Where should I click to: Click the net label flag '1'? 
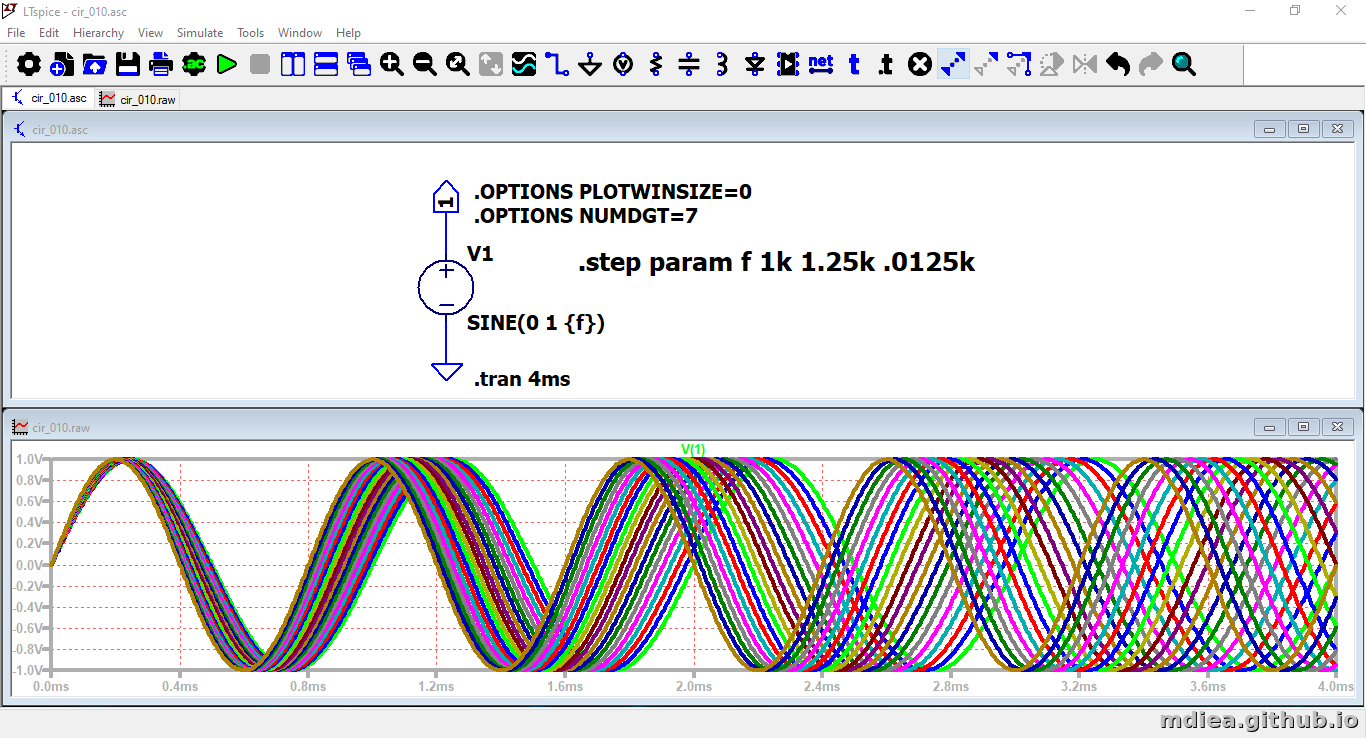(446, 198)
